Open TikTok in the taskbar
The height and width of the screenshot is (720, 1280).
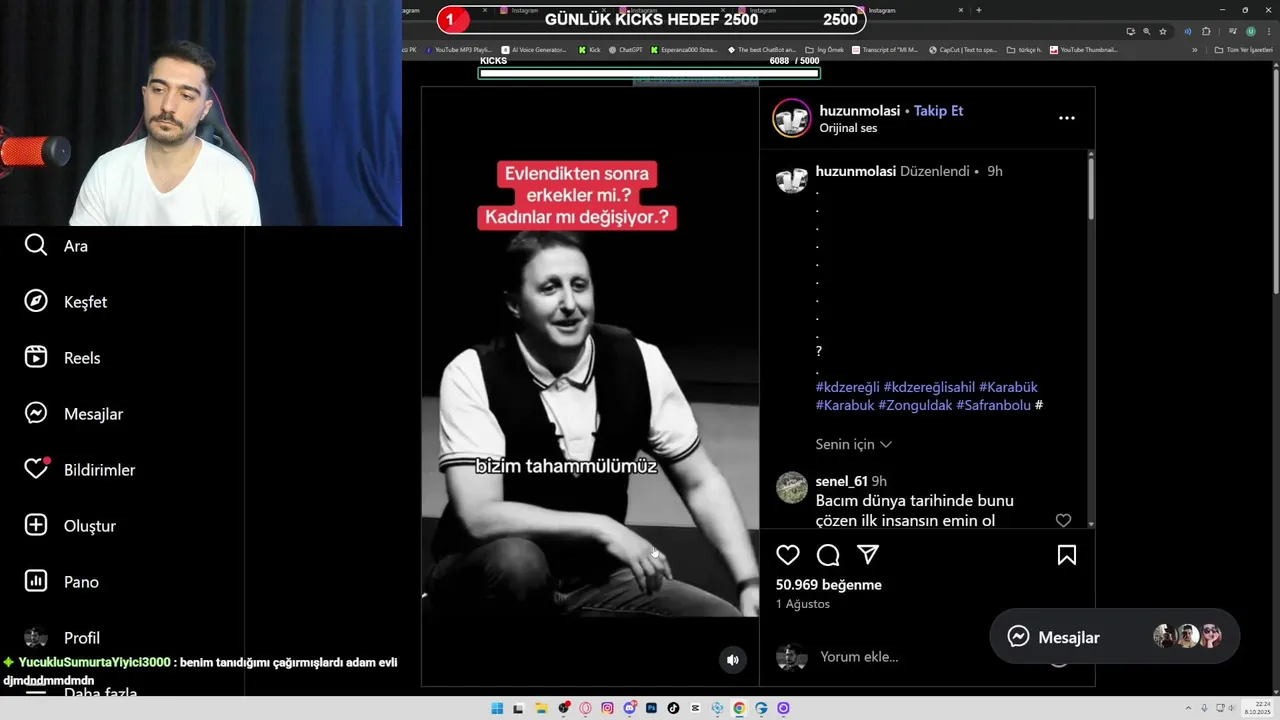click(673, 708)
